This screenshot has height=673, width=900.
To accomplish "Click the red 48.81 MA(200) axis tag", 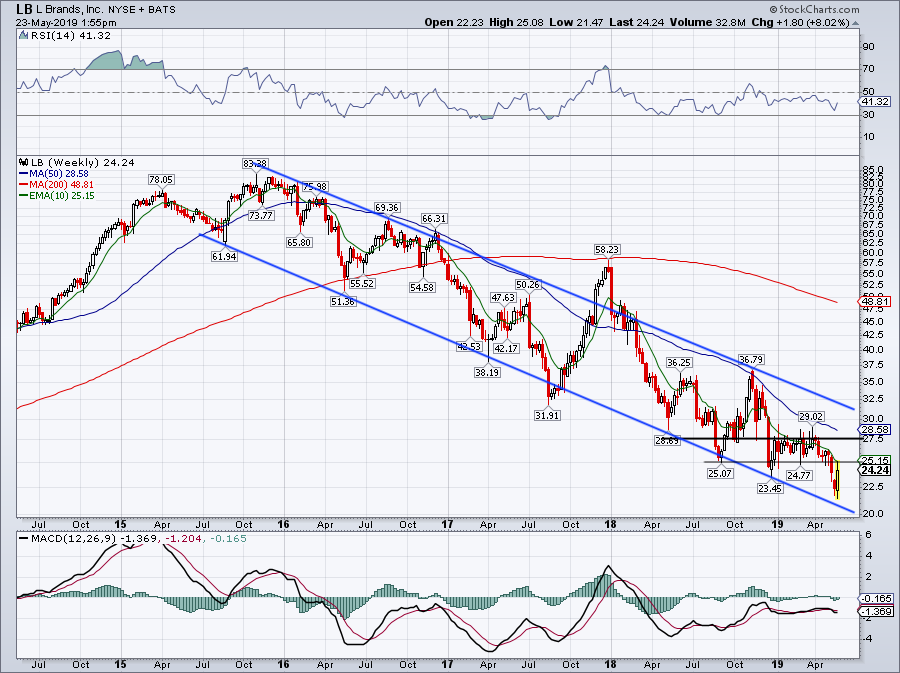I will click(x=875, y=301).
